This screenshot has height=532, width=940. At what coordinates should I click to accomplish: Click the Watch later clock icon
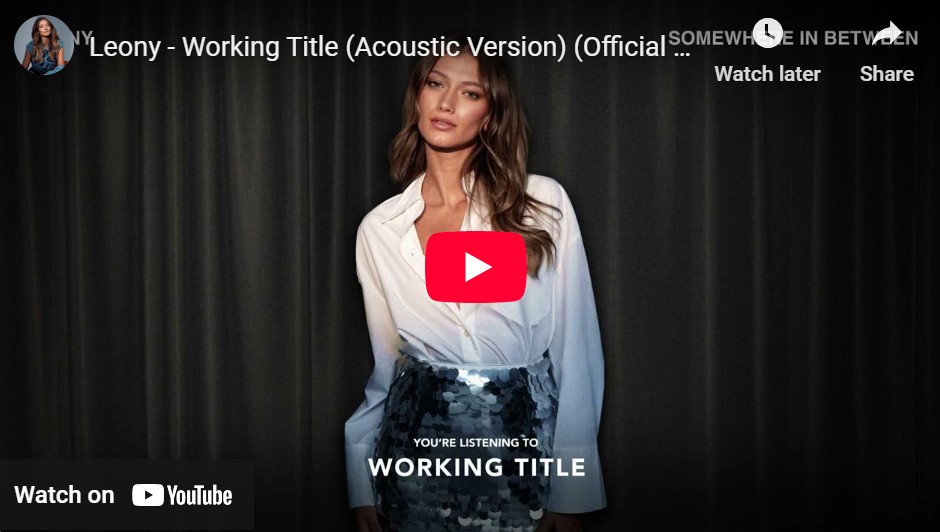(x=767, y=33)
